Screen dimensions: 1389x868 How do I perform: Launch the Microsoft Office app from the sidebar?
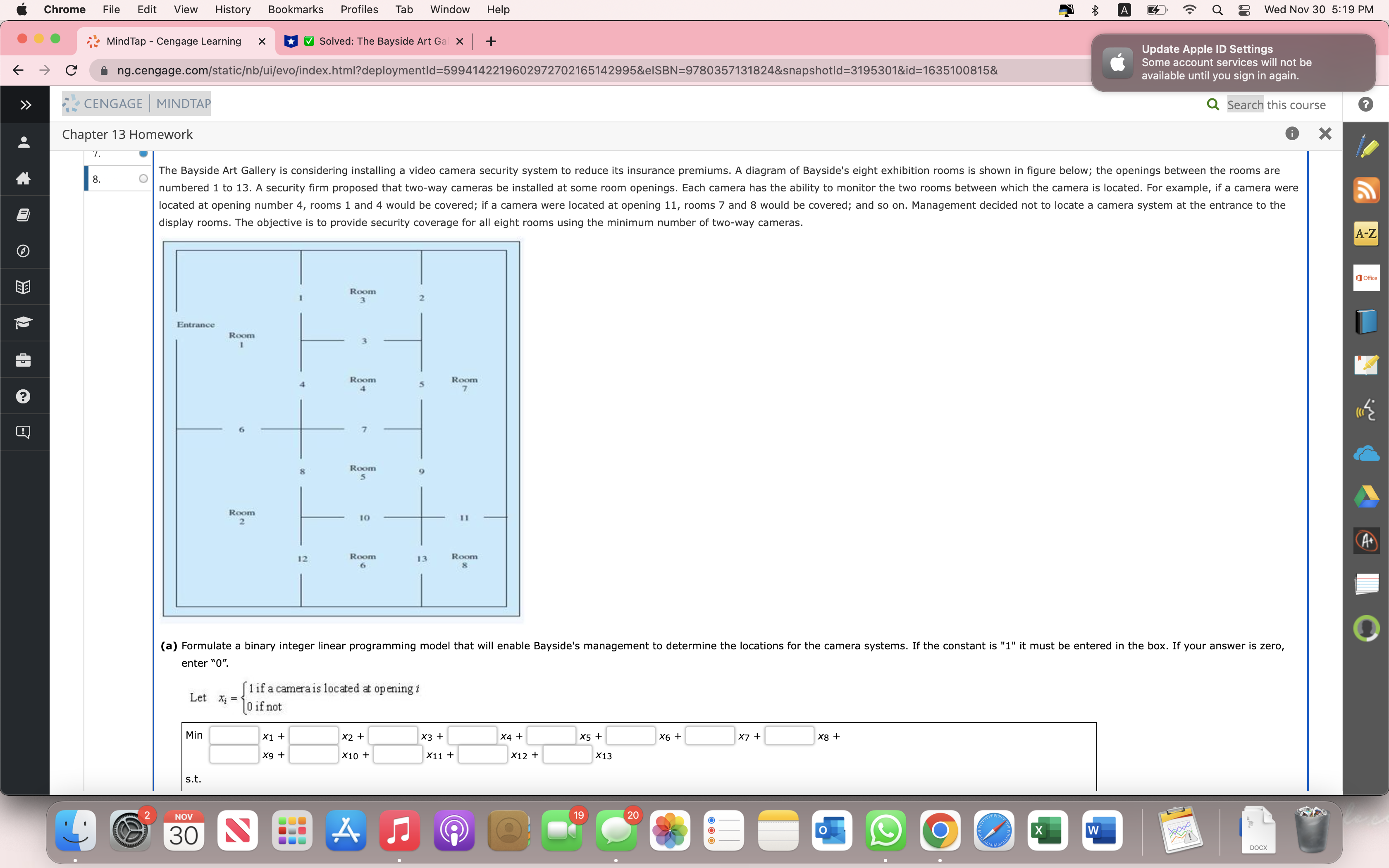tap(1365, 278)
